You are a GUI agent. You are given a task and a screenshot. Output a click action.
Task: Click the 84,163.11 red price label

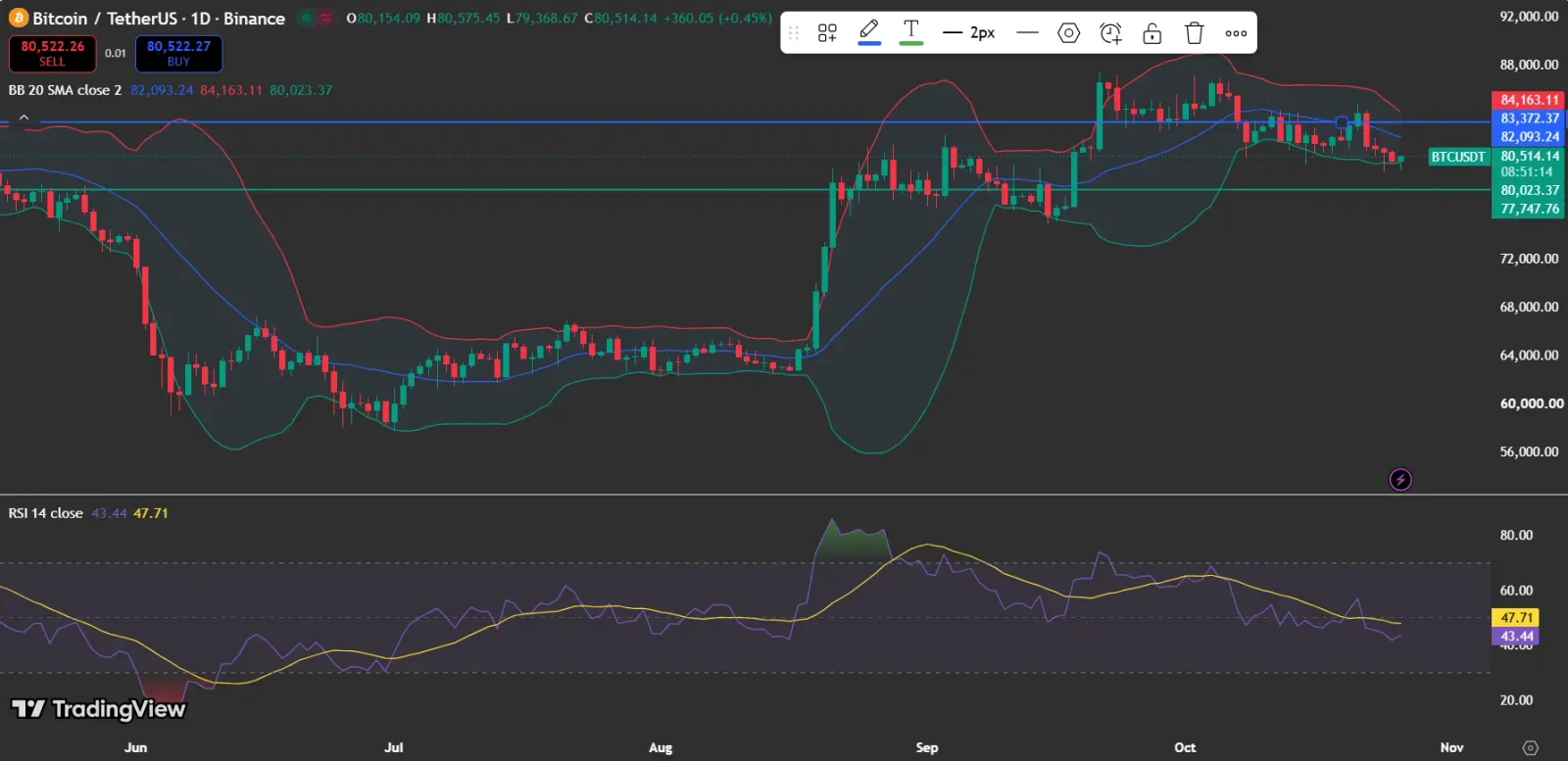[1529, 100]
